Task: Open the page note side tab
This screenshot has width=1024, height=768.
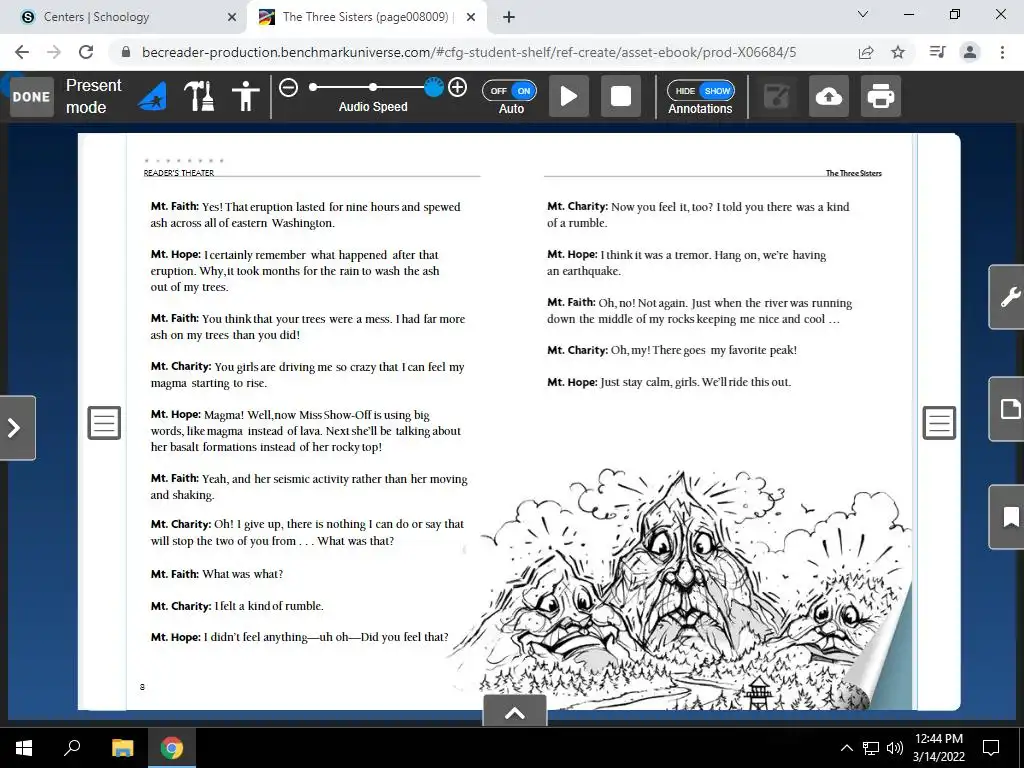Action: pos(1008,409)
